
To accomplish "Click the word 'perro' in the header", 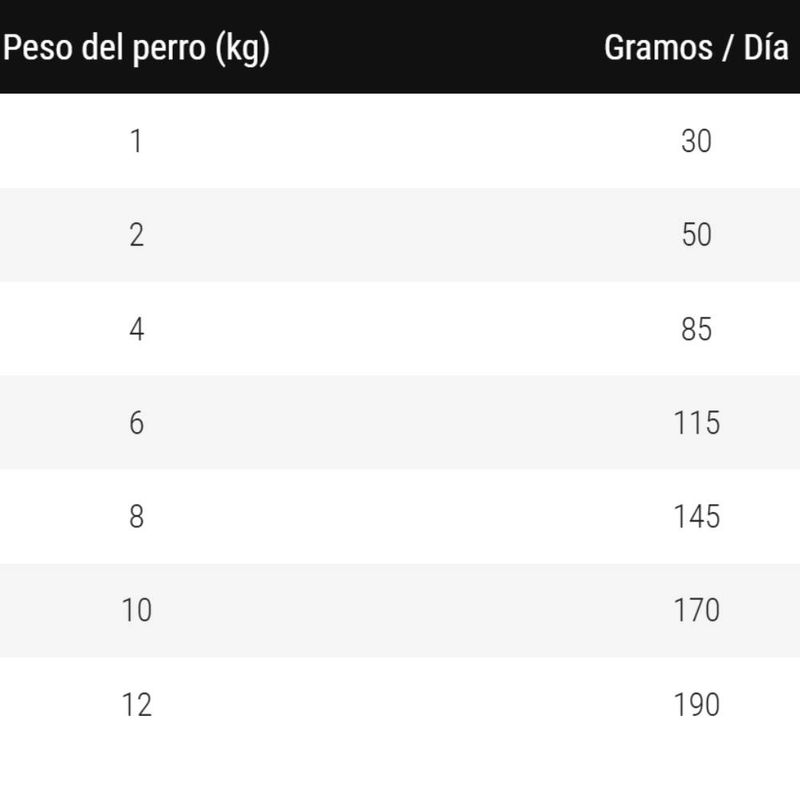I will point(169,50).
